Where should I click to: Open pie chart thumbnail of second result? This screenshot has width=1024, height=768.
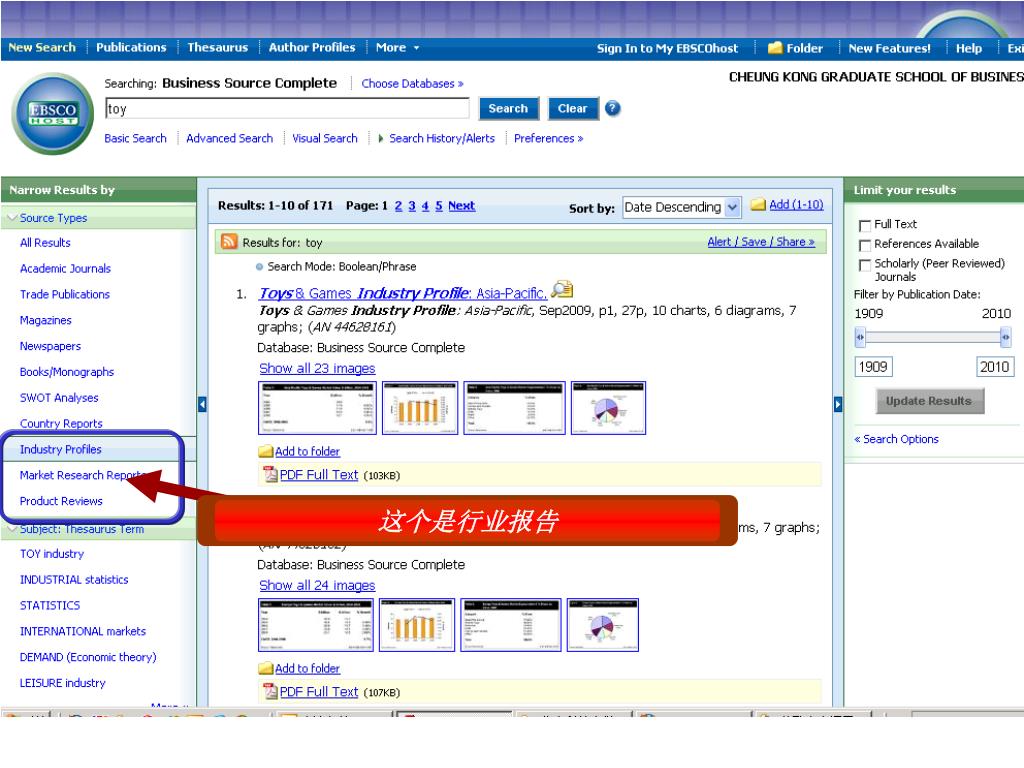(603, 625)
